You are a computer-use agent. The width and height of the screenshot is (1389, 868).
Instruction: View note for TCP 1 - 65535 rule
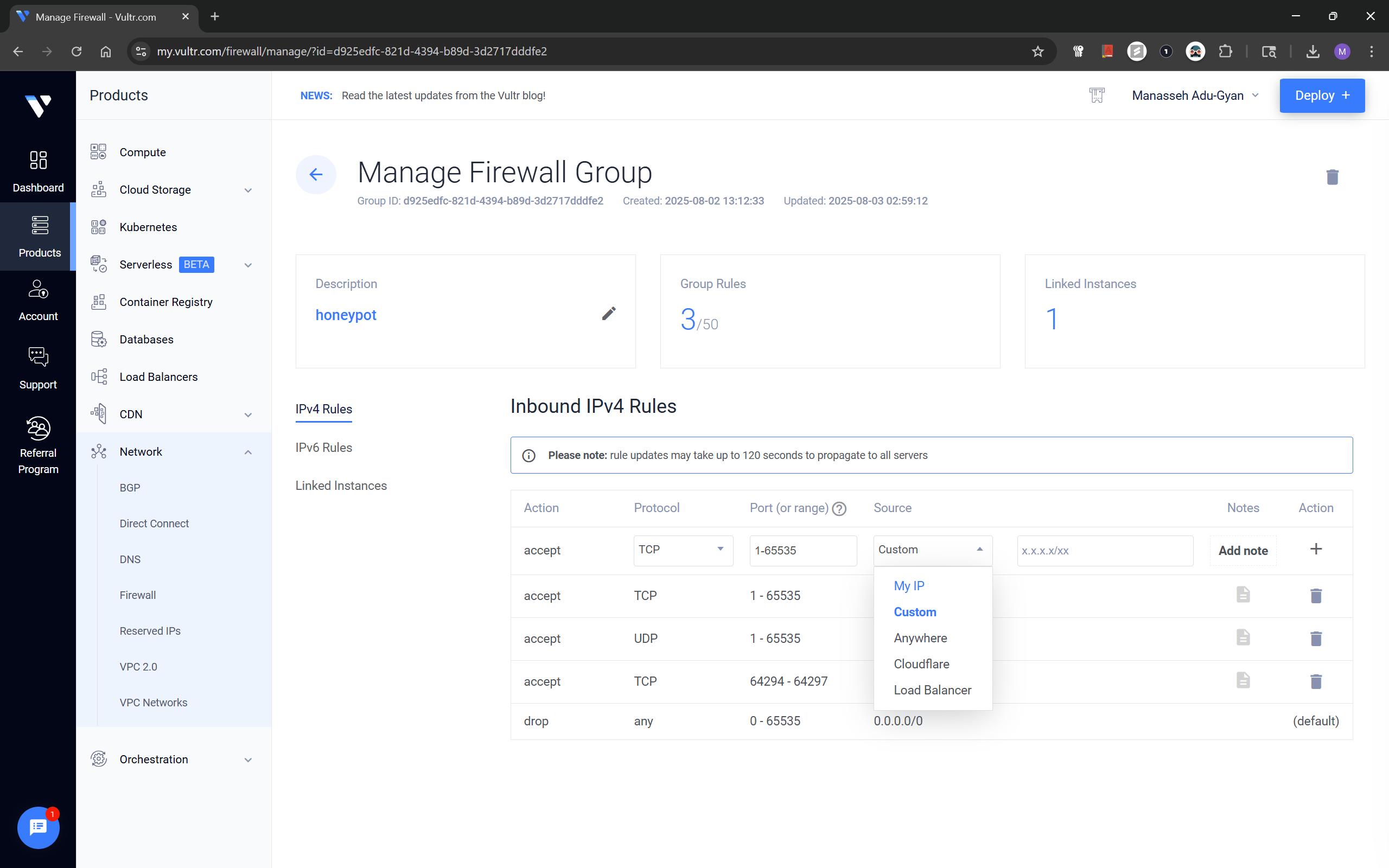(x=1243, y=595)
